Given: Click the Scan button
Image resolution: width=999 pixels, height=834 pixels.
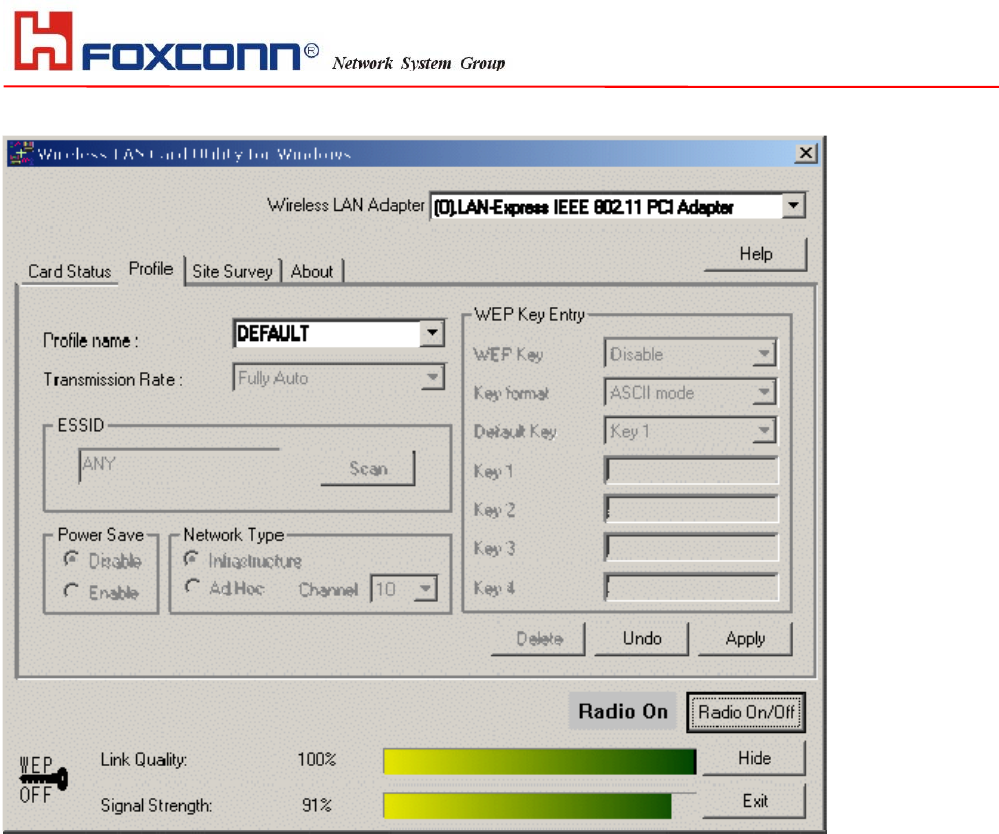Looking at the screenshot, I should [368, 469].
